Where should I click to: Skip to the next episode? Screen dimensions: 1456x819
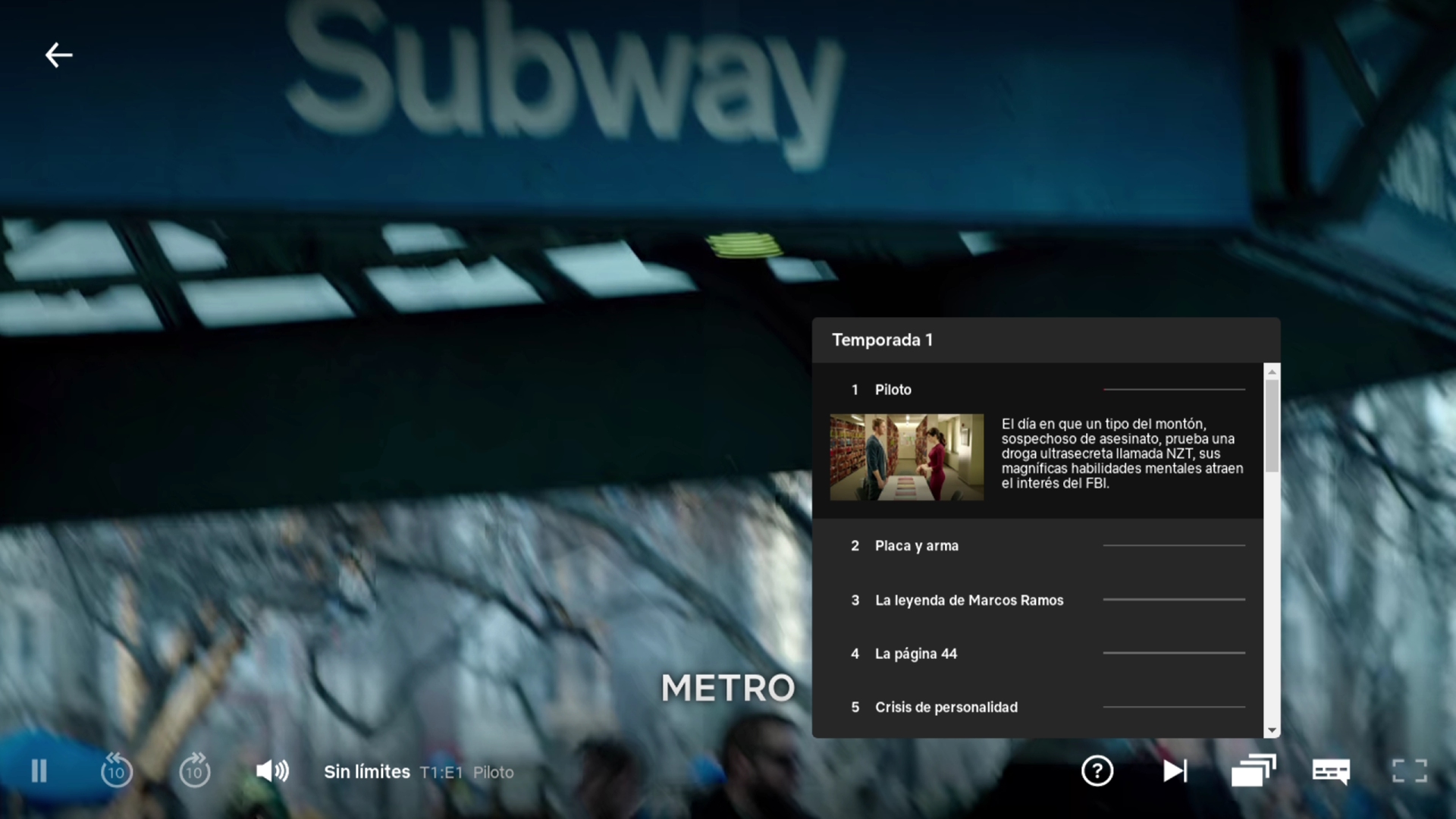[x=1175, y=771]
